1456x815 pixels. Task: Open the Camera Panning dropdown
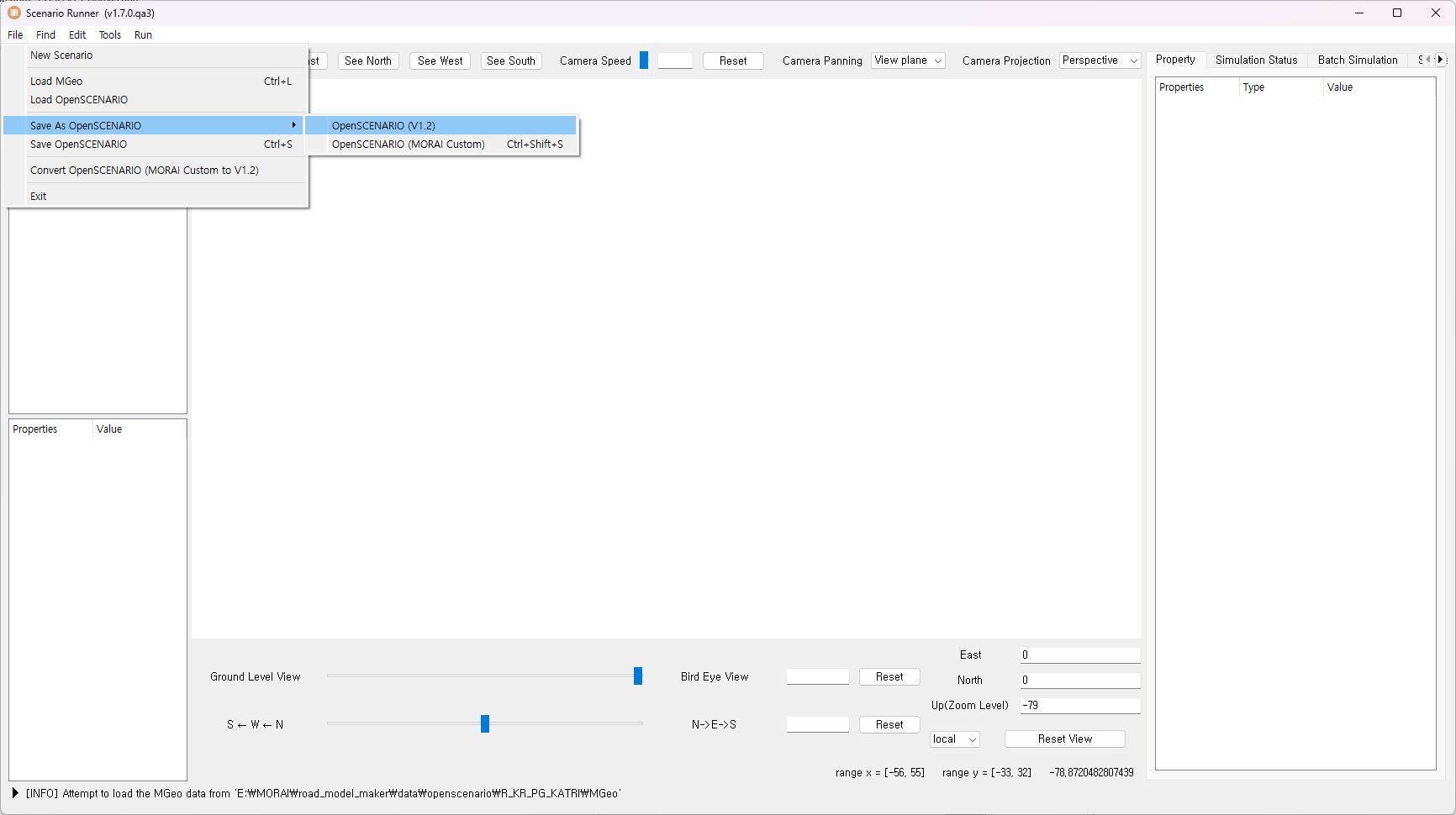coord(908,60)
